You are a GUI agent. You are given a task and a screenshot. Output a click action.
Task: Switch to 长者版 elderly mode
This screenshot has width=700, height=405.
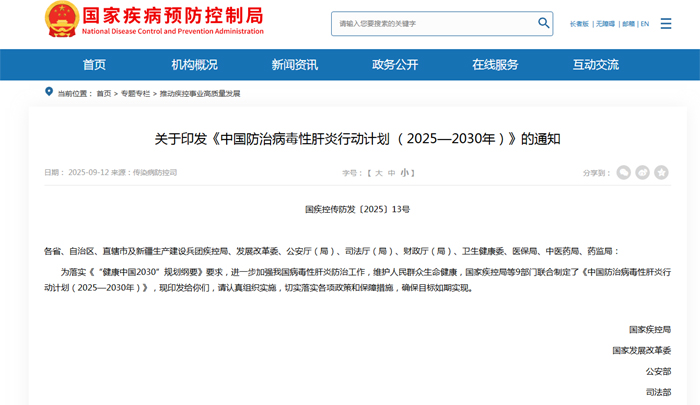pyautogui.click(x=579, y=23)
